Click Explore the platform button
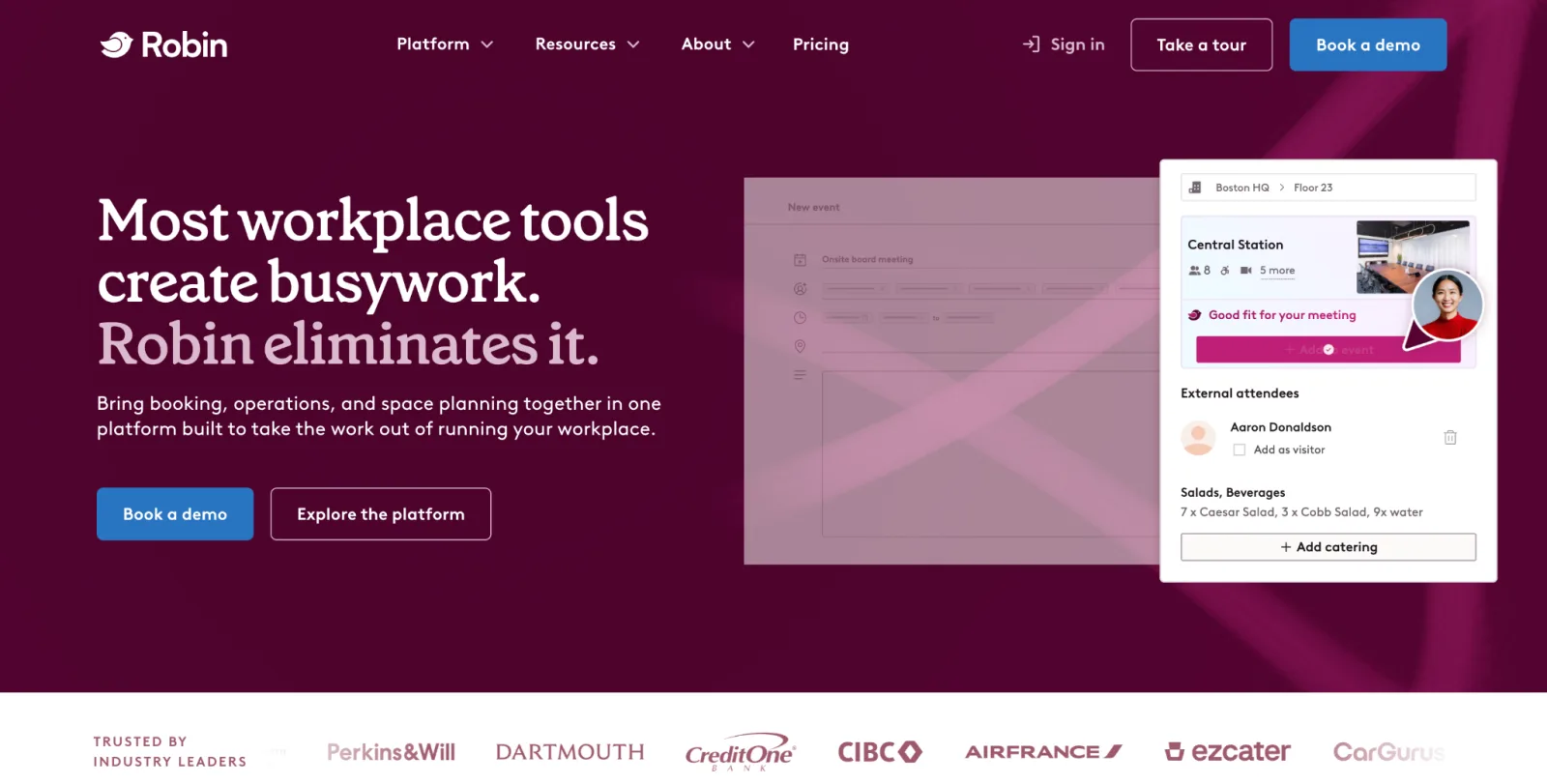The width and height of the screenshot is (1547, 784). tap(381, 514)
